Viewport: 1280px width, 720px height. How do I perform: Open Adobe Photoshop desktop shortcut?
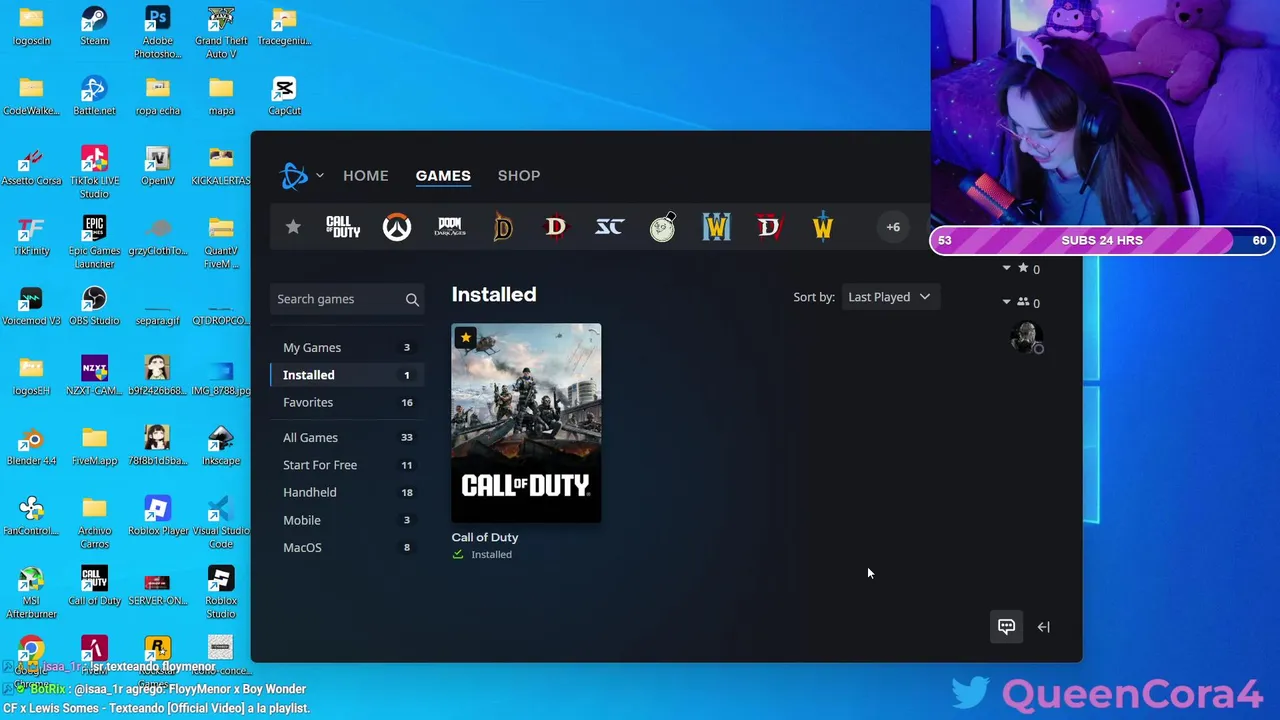(157, 31)
